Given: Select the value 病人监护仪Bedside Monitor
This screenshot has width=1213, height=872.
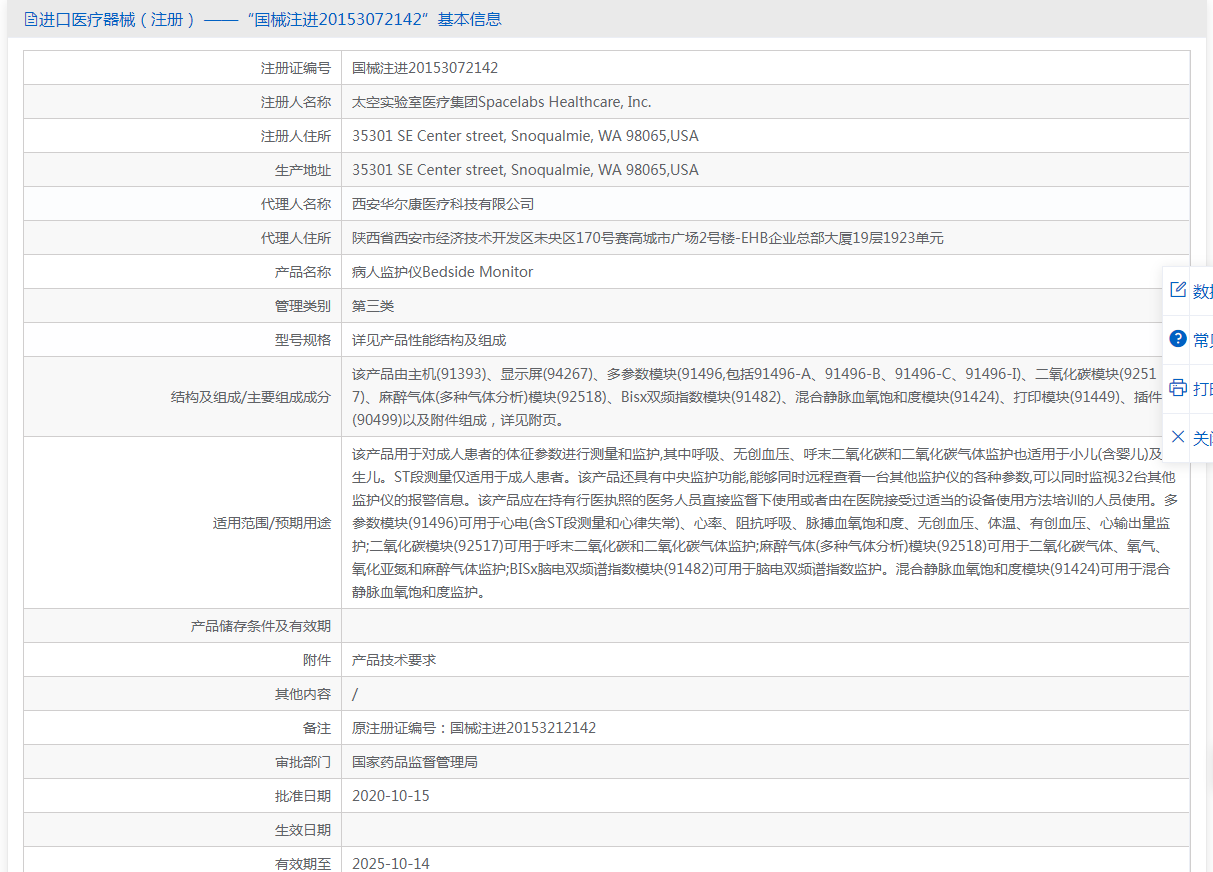Looking at the screenshot, I should coord(443,272).
